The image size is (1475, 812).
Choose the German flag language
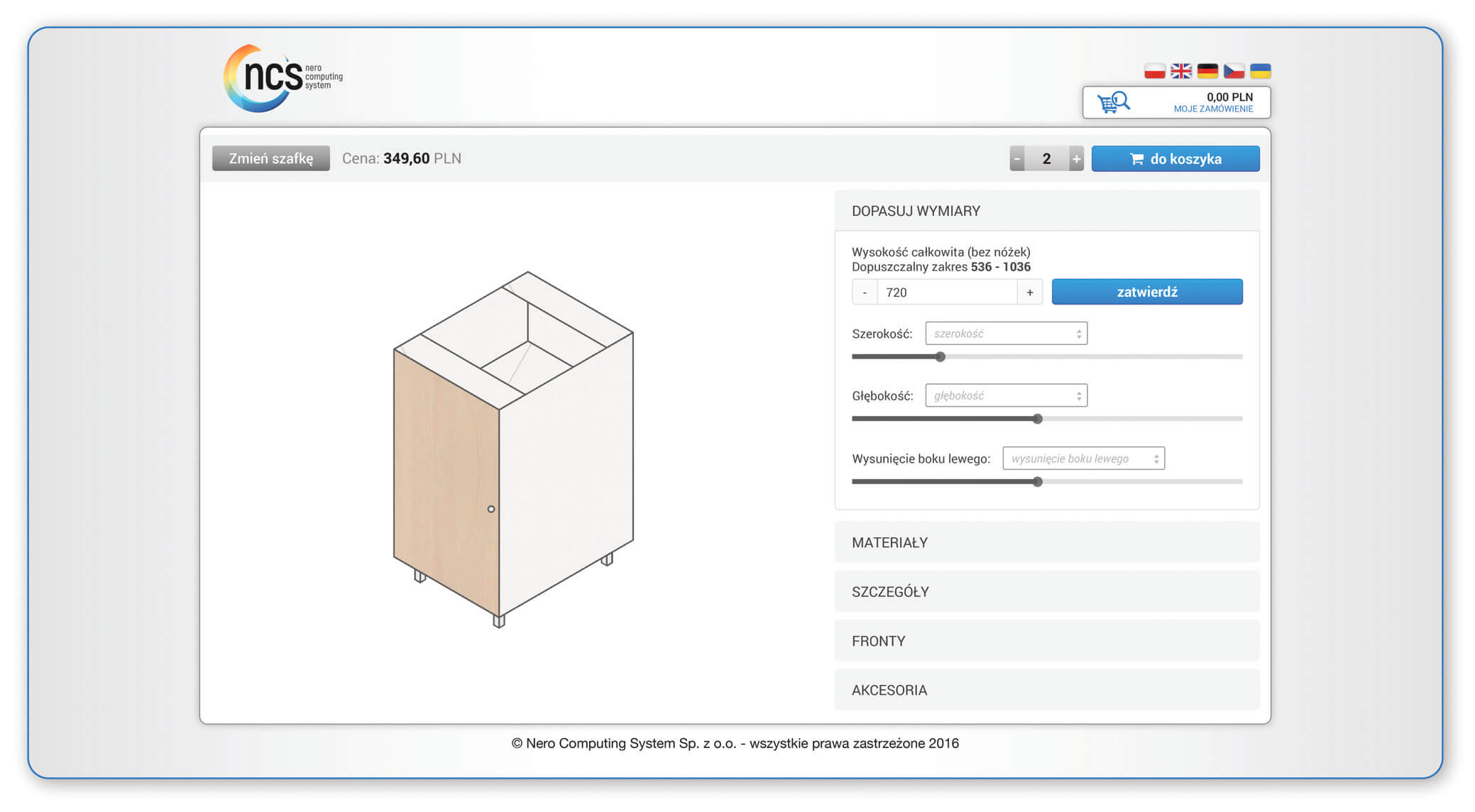coord(1207,71)
